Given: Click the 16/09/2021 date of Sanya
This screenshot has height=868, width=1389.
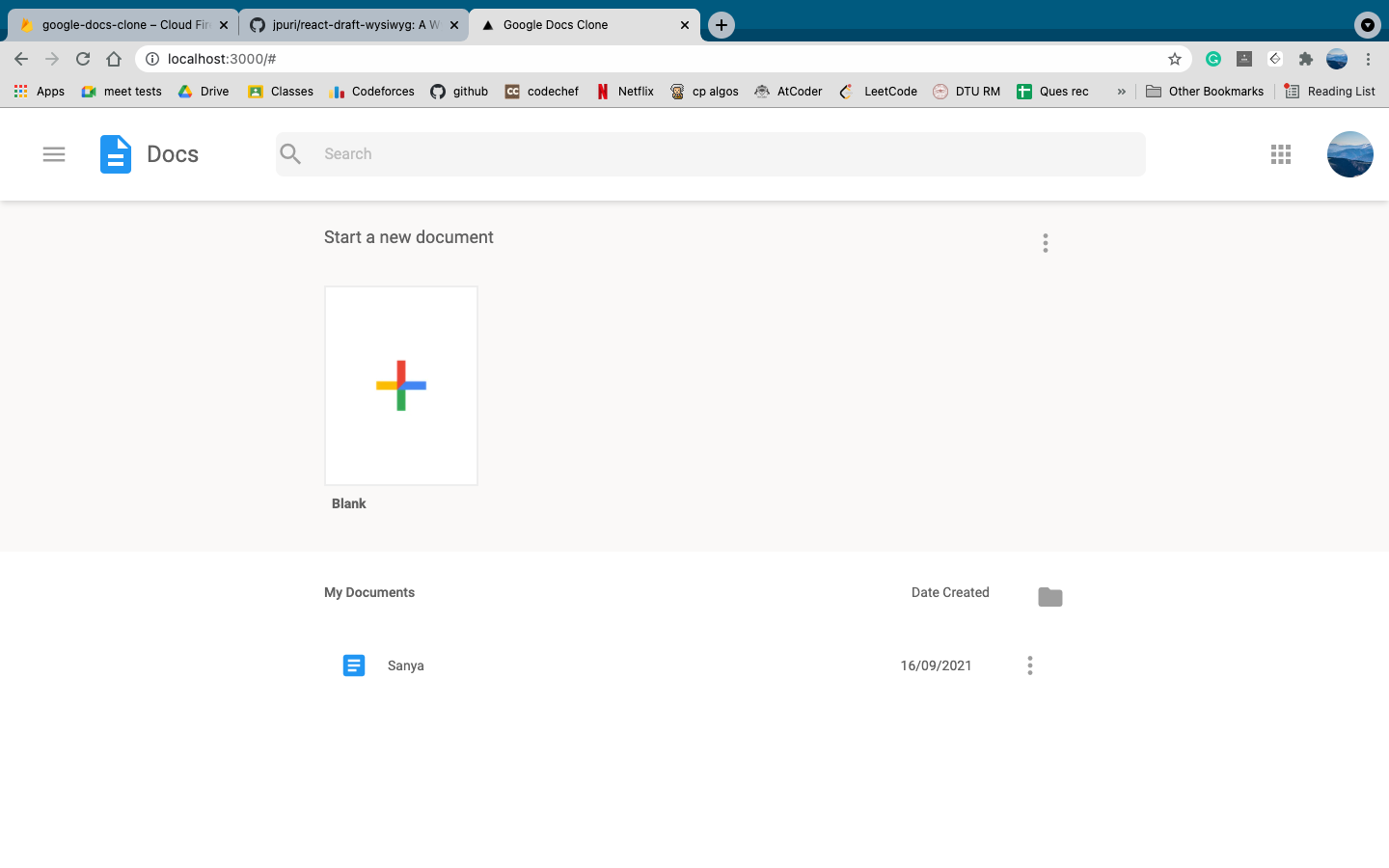Looking at the screenshot, I should coord(936,665).
